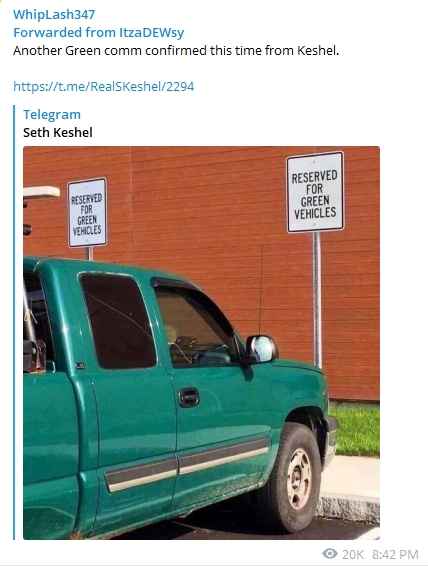Open WhipLash347 sender profile name
The height and width of the screenshot is (567, 428).
(x=54, y=14)
